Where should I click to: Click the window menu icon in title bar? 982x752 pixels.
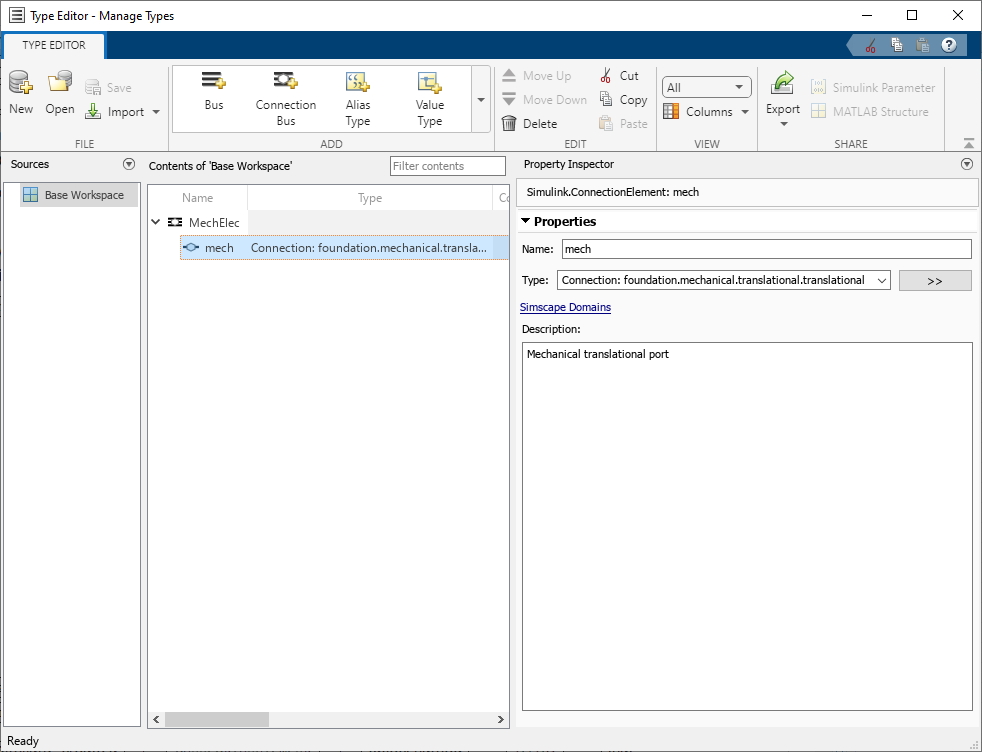coord(17,15)
